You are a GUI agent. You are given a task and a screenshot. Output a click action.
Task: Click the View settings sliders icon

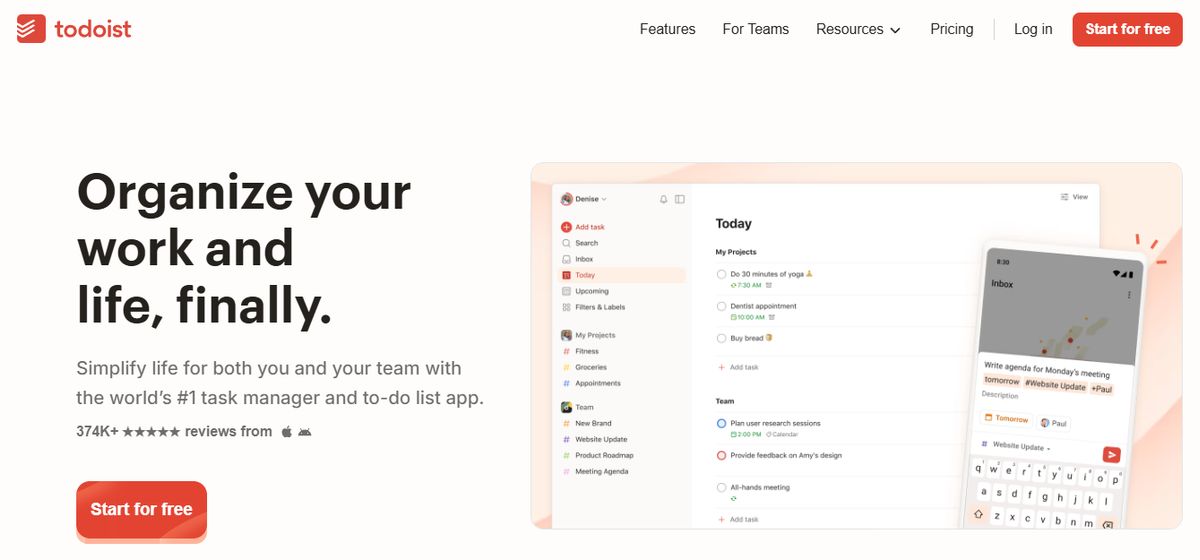pos(1065,197)
